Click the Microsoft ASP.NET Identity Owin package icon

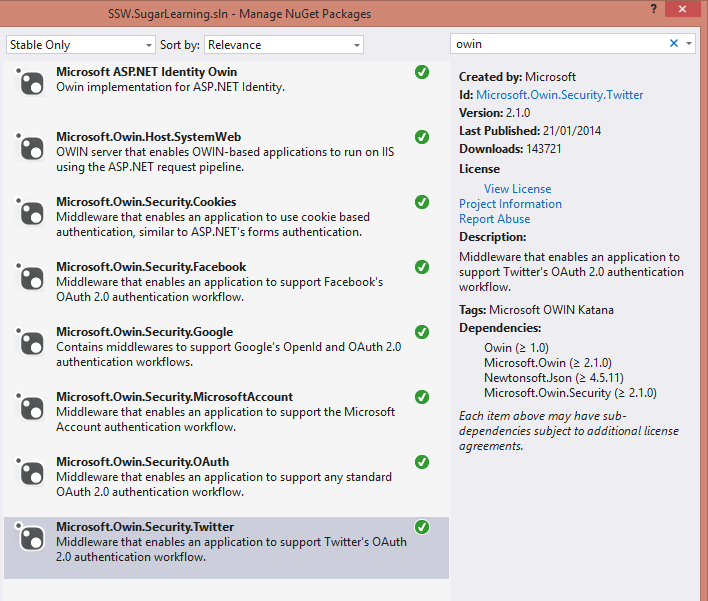(x=32, y=83)
